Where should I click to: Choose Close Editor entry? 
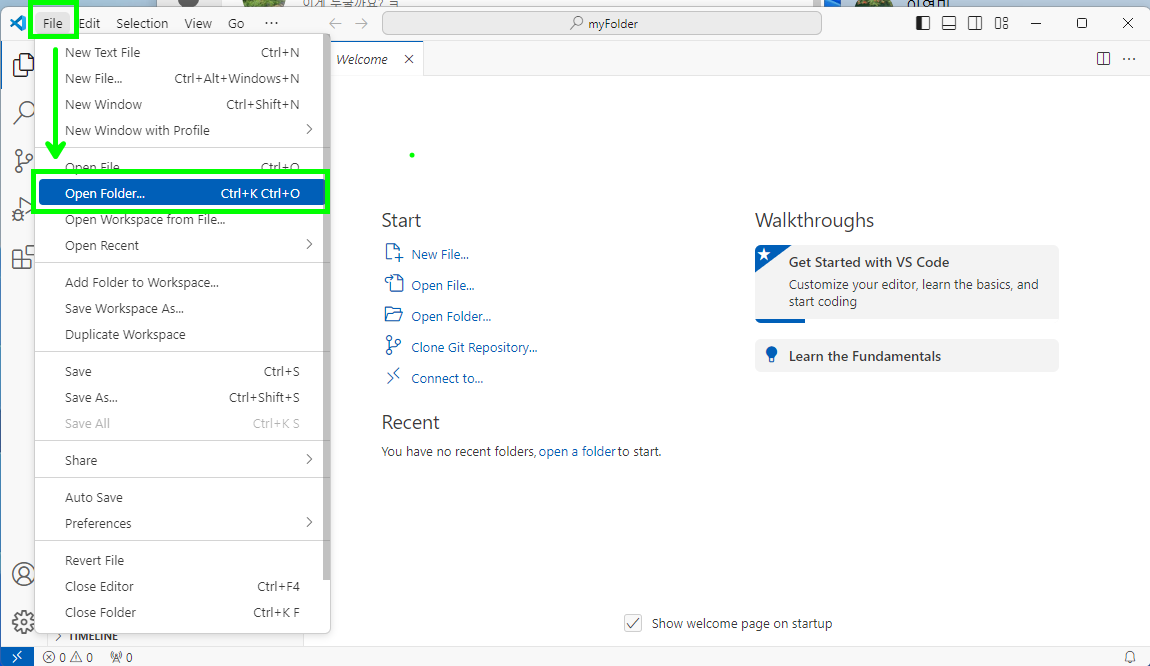coord(180,587)
